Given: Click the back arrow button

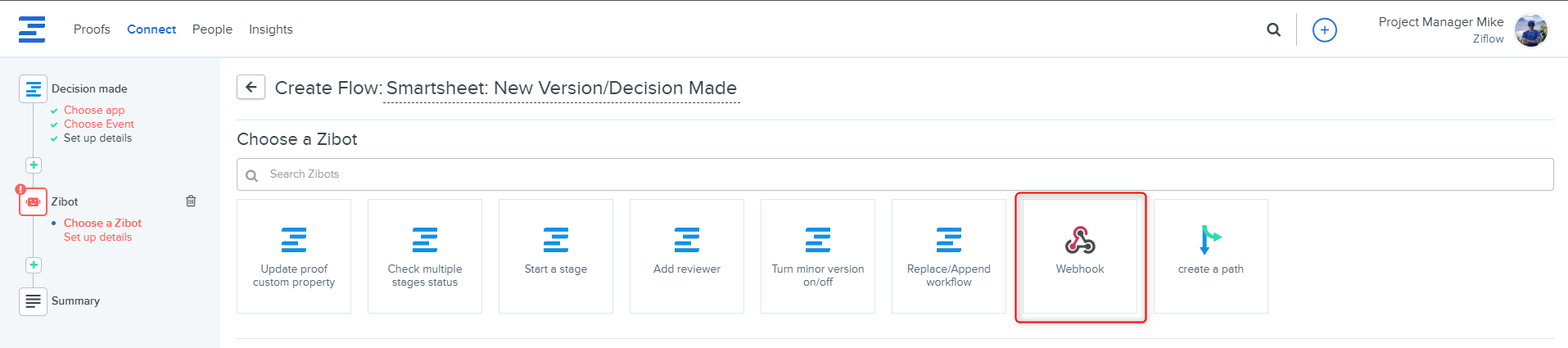Looking at the screenshot, I should [x=251, y=87].
